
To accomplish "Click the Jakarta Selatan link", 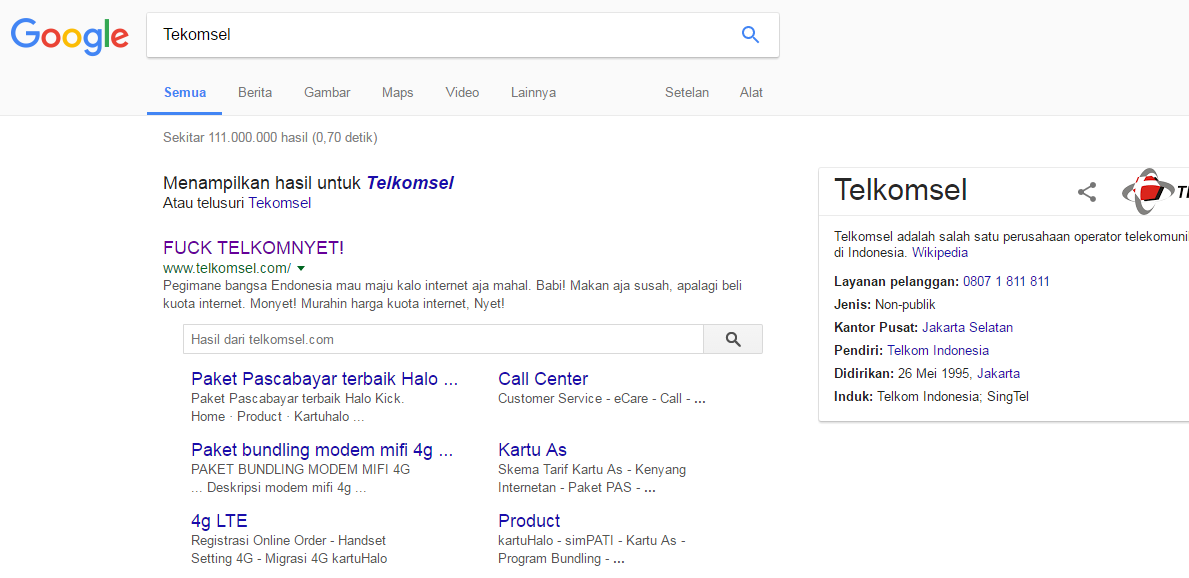I will tap(967, 327).
